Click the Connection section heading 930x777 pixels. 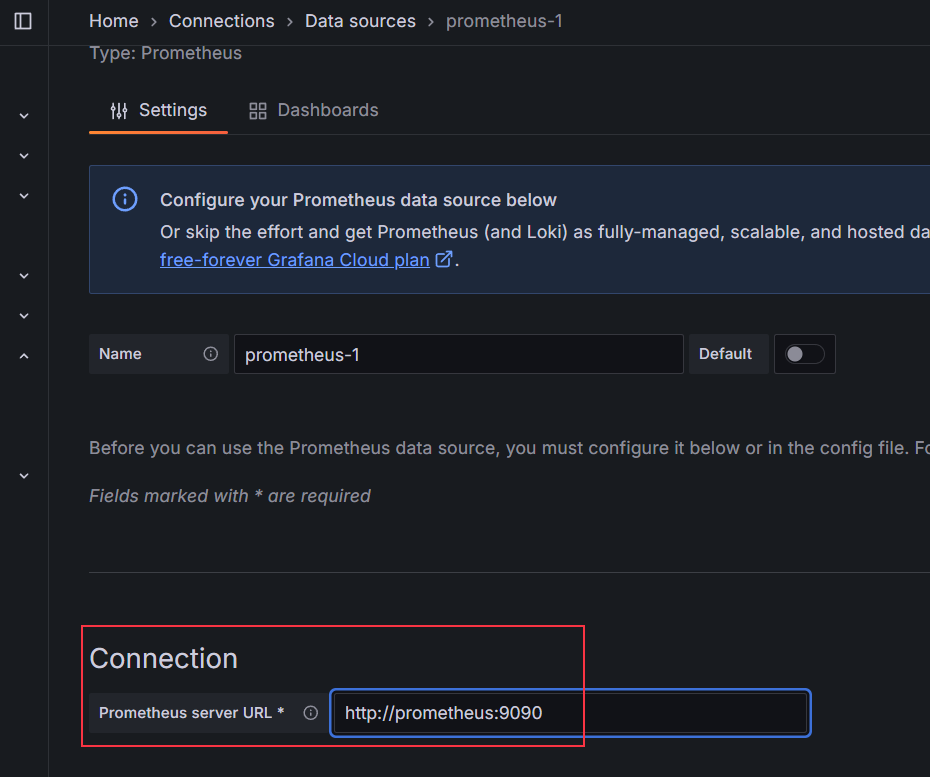click(163, 658)
